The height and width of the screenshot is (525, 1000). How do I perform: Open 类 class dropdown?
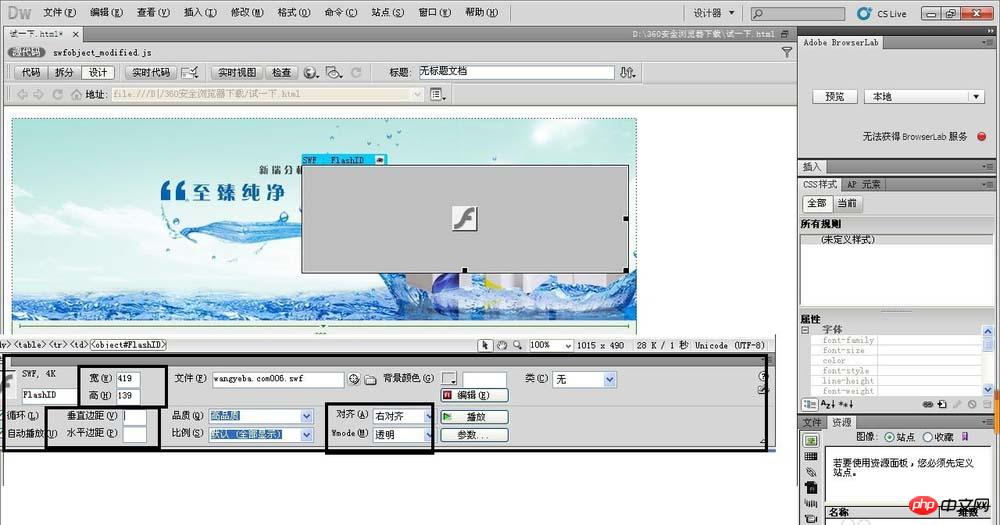584,380
